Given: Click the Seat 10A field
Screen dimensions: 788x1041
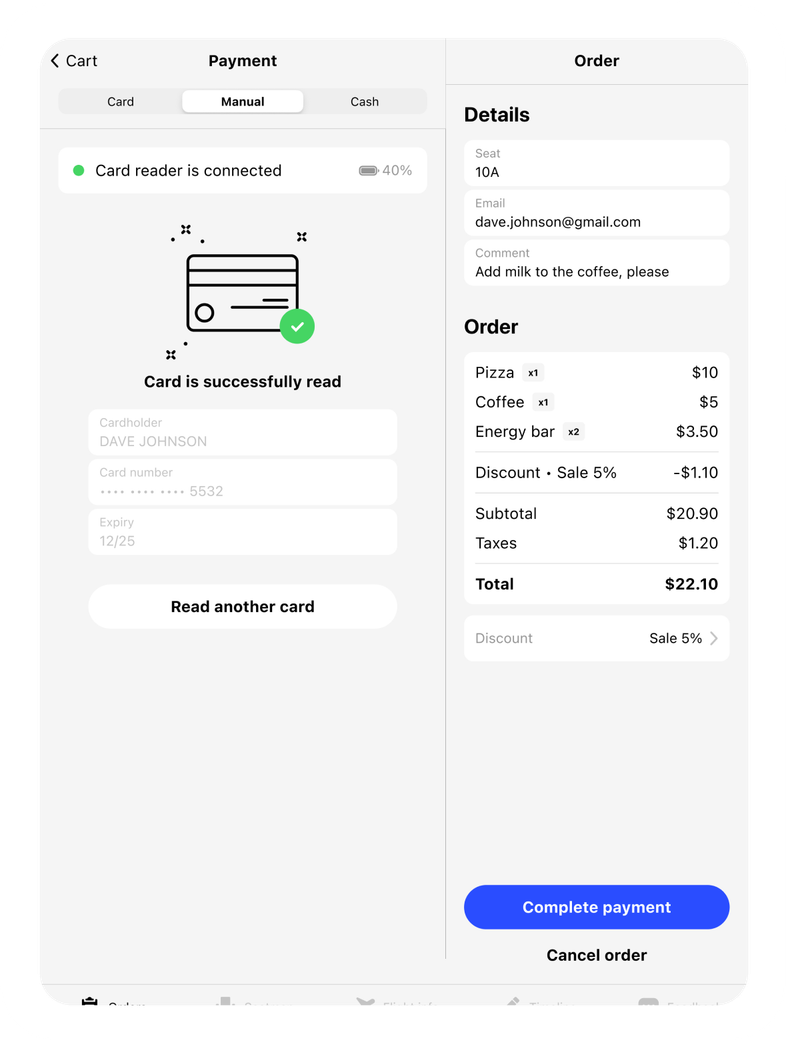Looking at the screenshot, I should [596, 163].
